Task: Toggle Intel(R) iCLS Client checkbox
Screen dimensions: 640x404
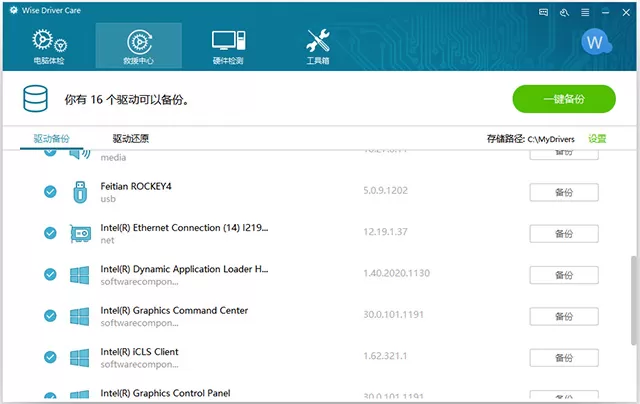Action: coord(50,357)
